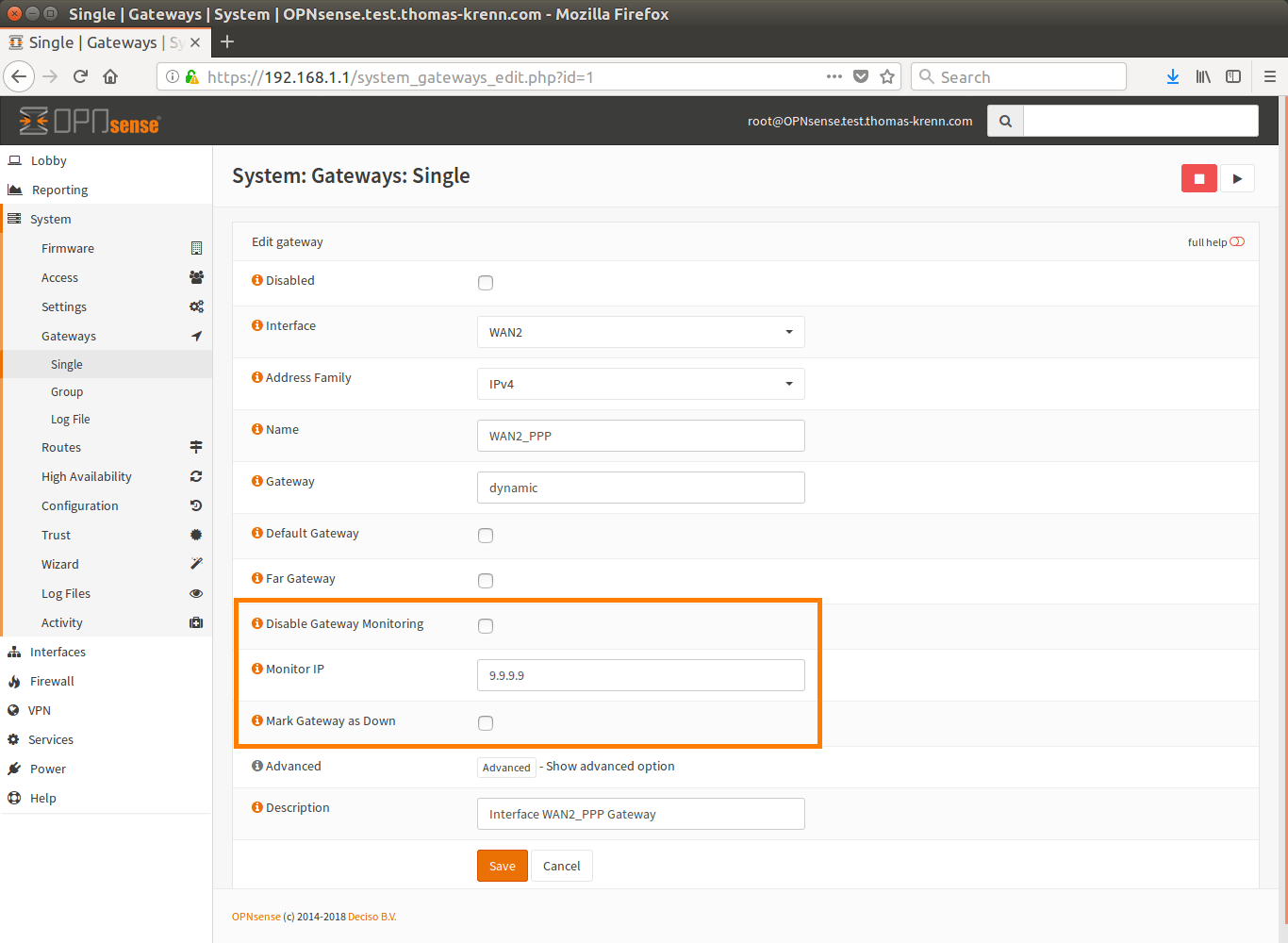Click the OPNsense search magnifier icon
This screenshot has width=1288, height=943.
pos(1005,121)
